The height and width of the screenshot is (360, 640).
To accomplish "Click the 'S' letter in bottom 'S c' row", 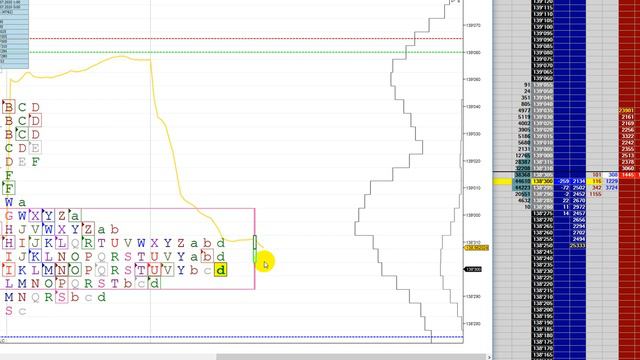I will [9, 311].
